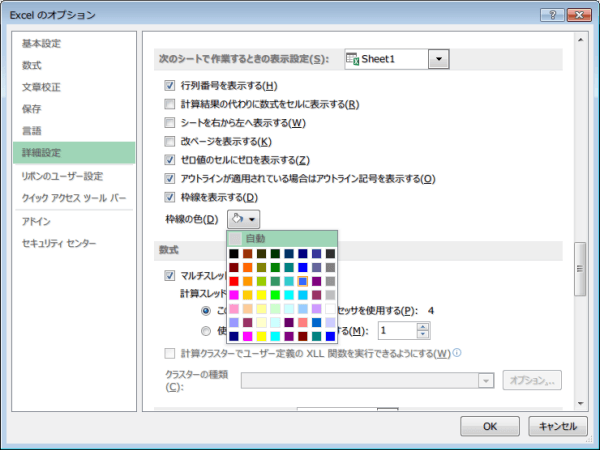Screen dimensions: 600x450
Task: Open セキュリティ センター category
Action: (74, 243)
